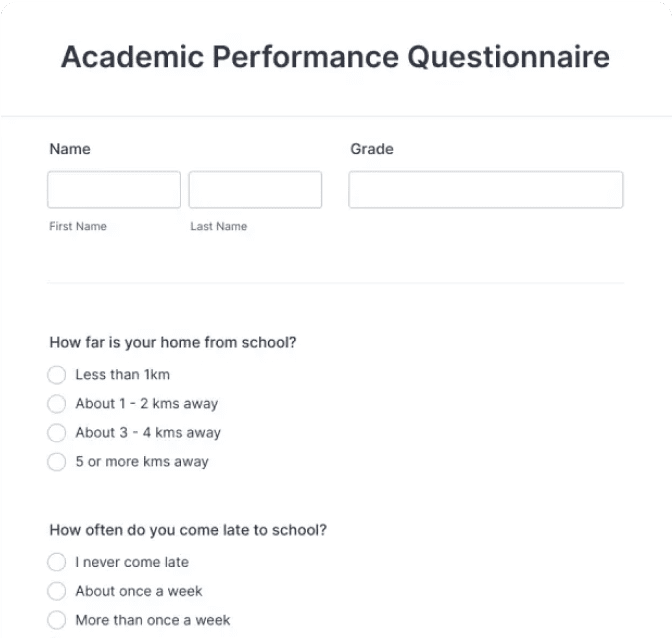The height and width of the screenshot is (638, 672).
Task: Click the 'I never come late' option text
Action: (132, 562)
